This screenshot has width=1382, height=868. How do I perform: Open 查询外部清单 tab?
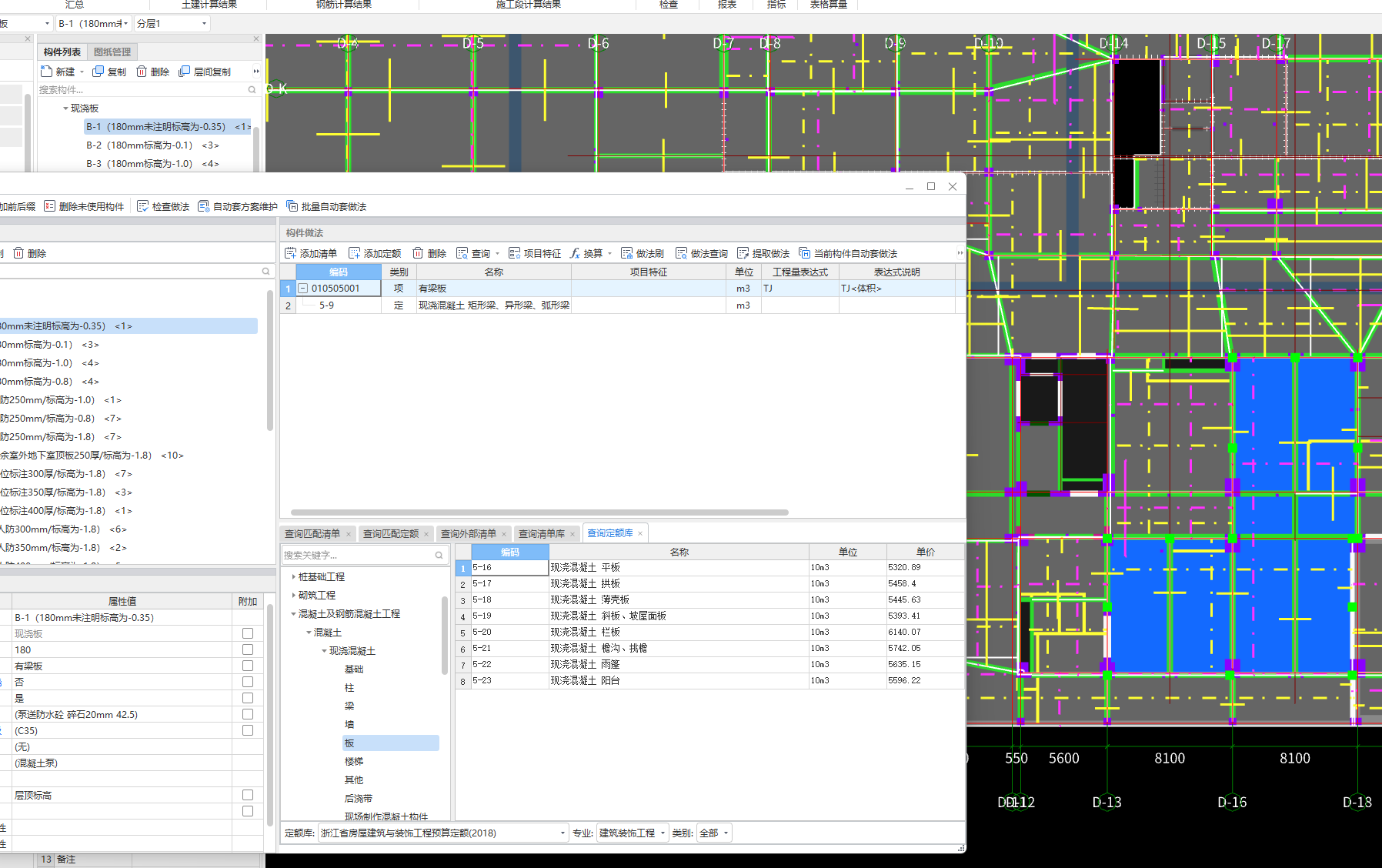469,534
